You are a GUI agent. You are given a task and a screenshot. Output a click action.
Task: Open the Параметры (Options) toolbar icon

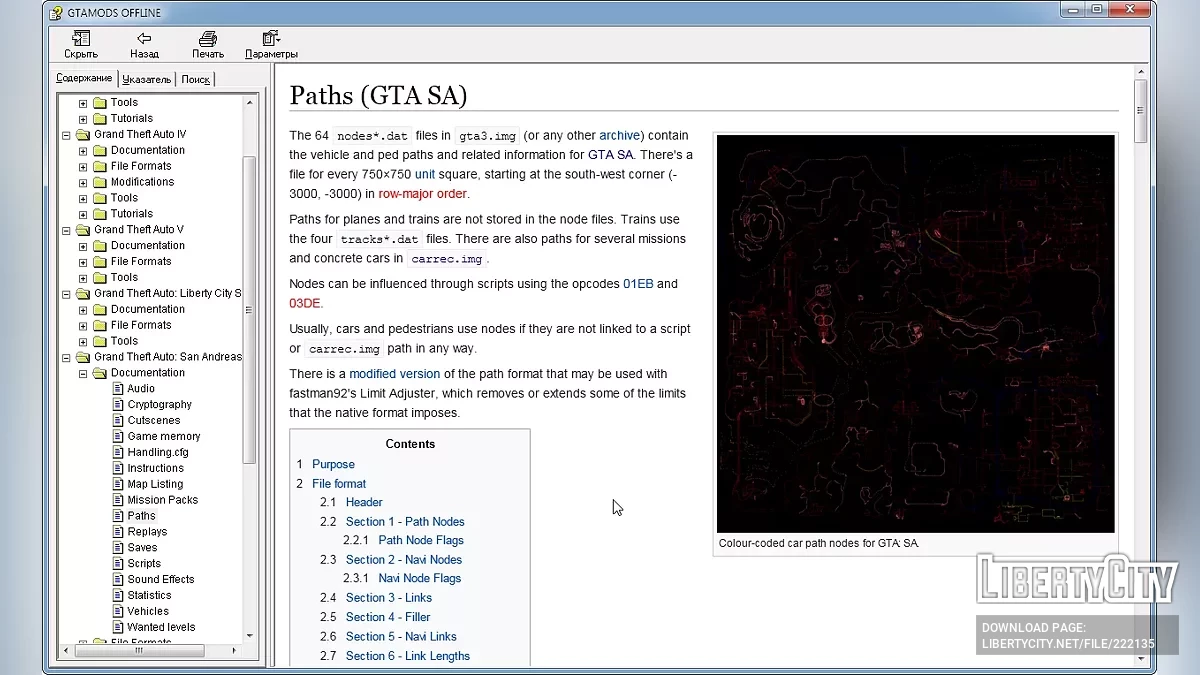tap(271, 39)
